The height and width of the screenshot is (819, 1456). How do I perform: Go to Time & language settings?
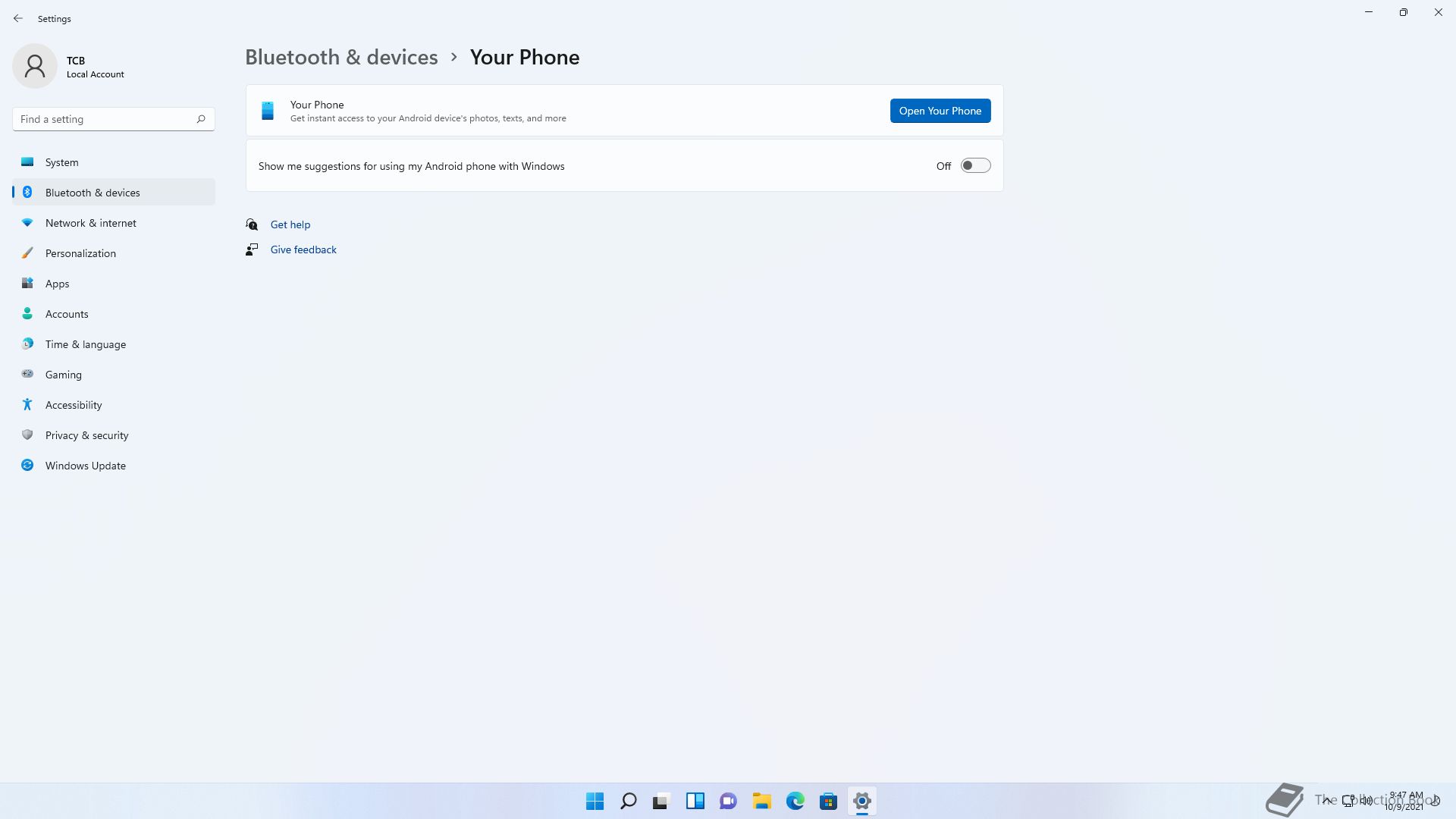(x=114, y=344)
